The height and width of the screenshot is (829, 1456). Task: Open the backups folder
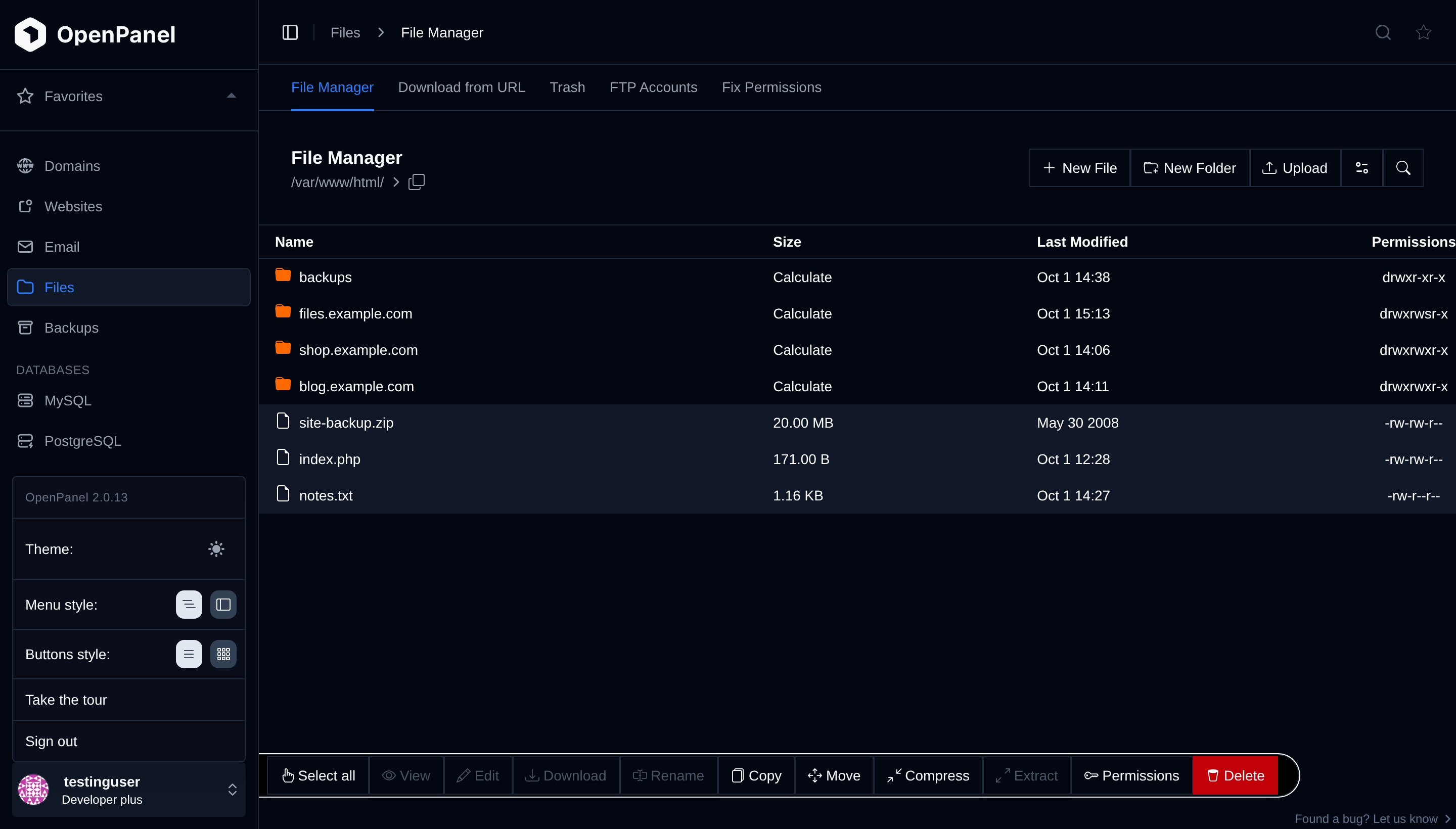[x=325, y=278]
